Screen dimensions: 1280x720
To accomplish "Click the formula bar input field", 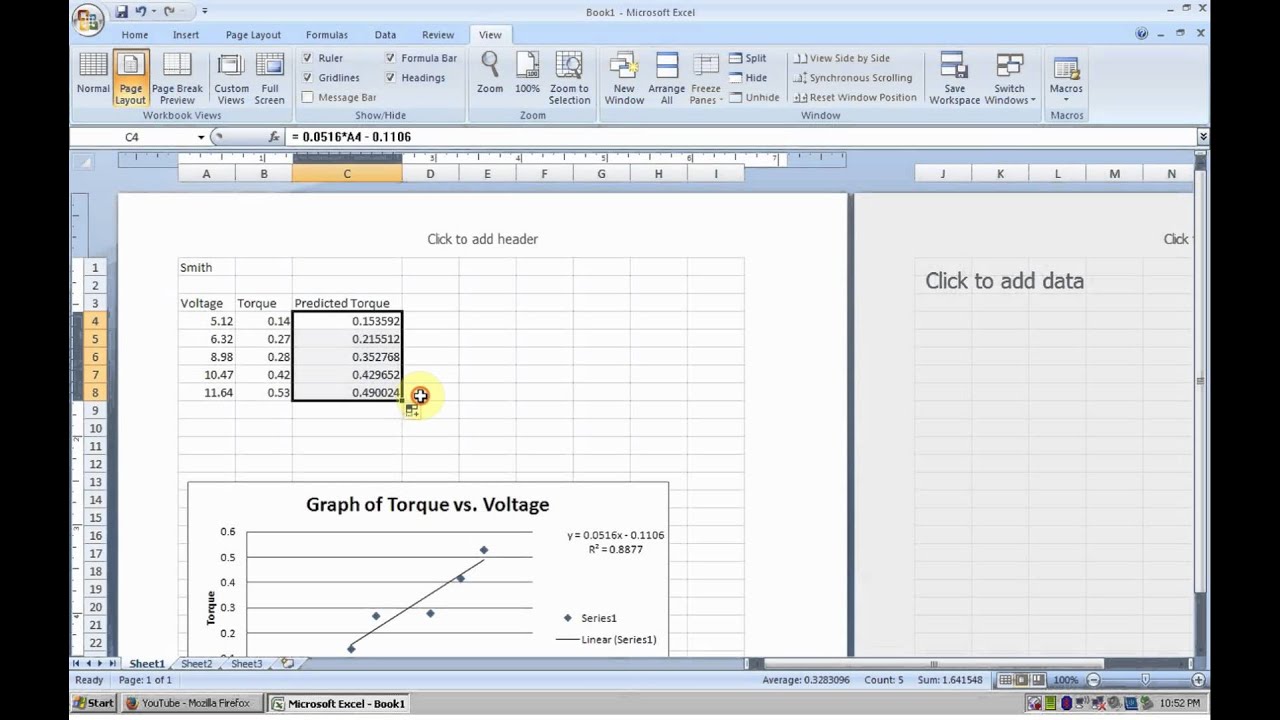I will (x=740, y=136).
